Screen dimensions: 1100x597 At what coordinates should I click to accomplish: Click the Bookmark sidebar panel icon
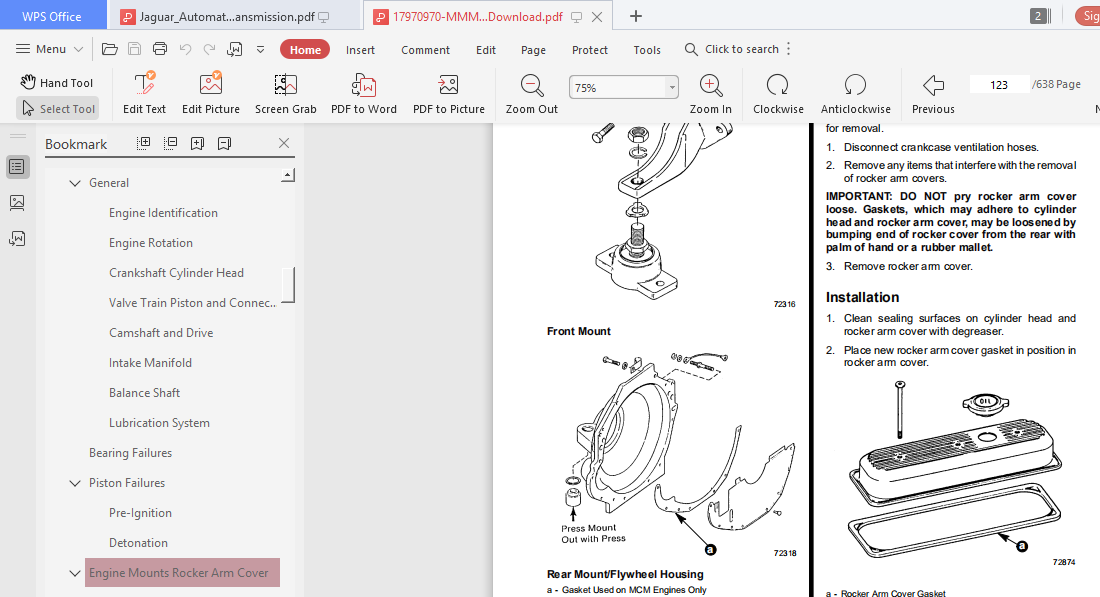pyautogui.click(x=17, y=167)
